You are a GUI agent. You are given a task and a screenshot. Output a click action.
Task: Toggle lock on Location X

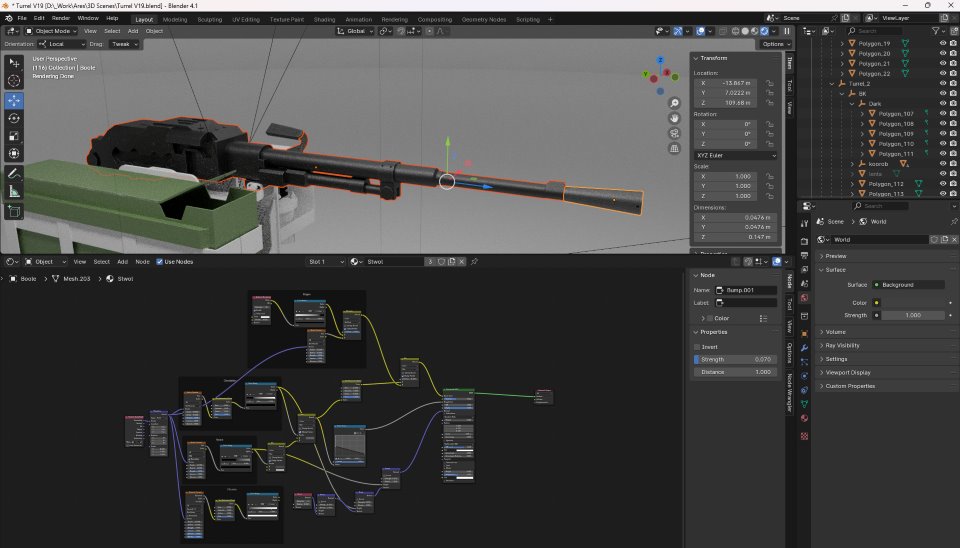(x=770, y=83)
